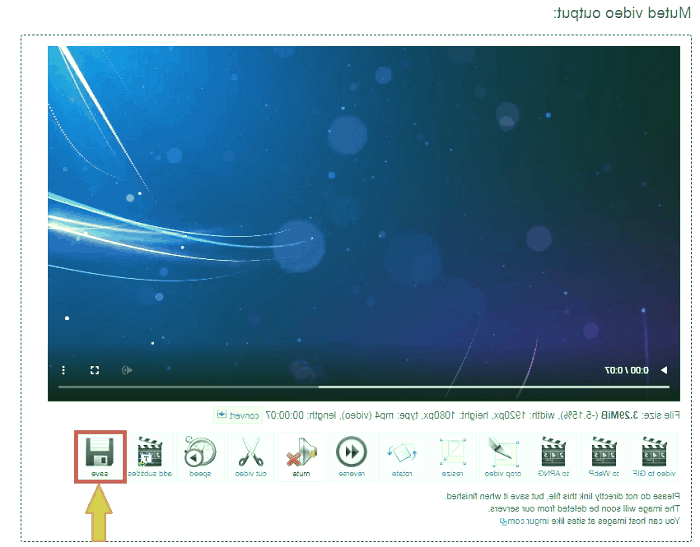Open the crop video tool

503,456
